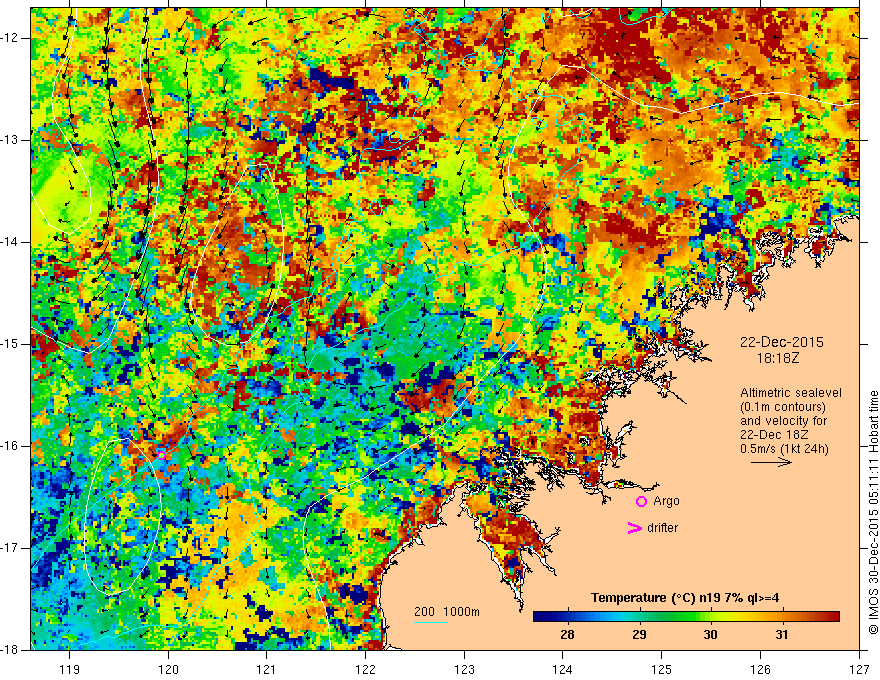The width and height of the screenshot is (880, 680).
Task: Click the '120' longitude axis label
Action: 168,669
